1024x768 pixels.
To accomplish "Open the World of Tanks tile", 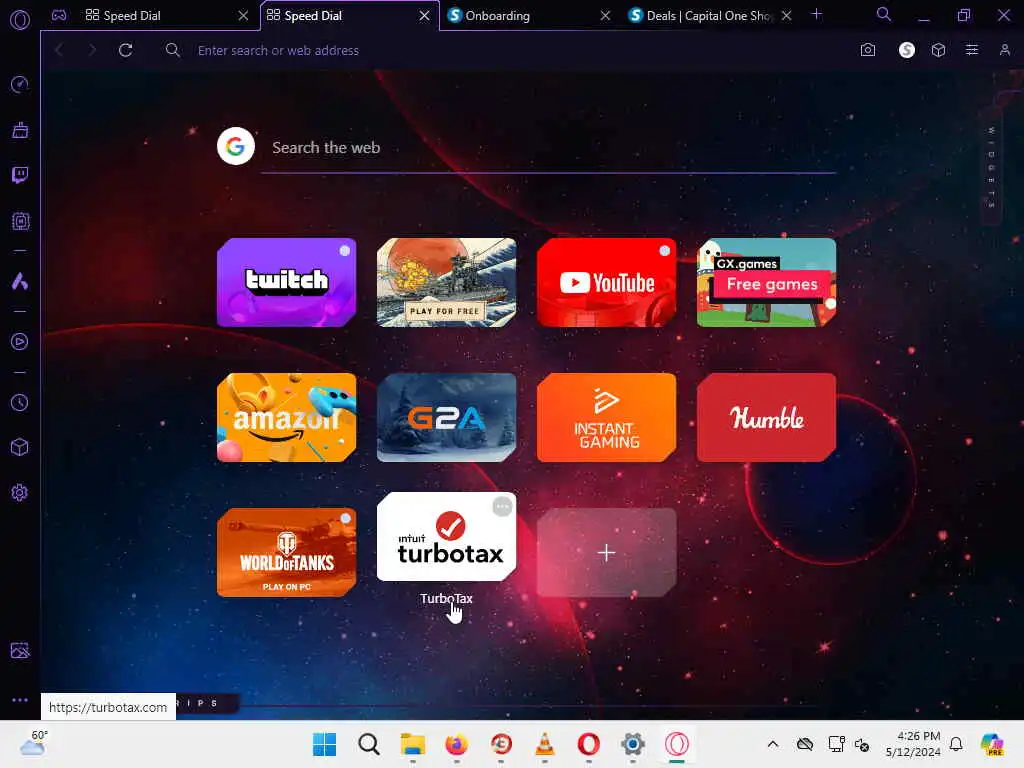I will click(287, 552).
